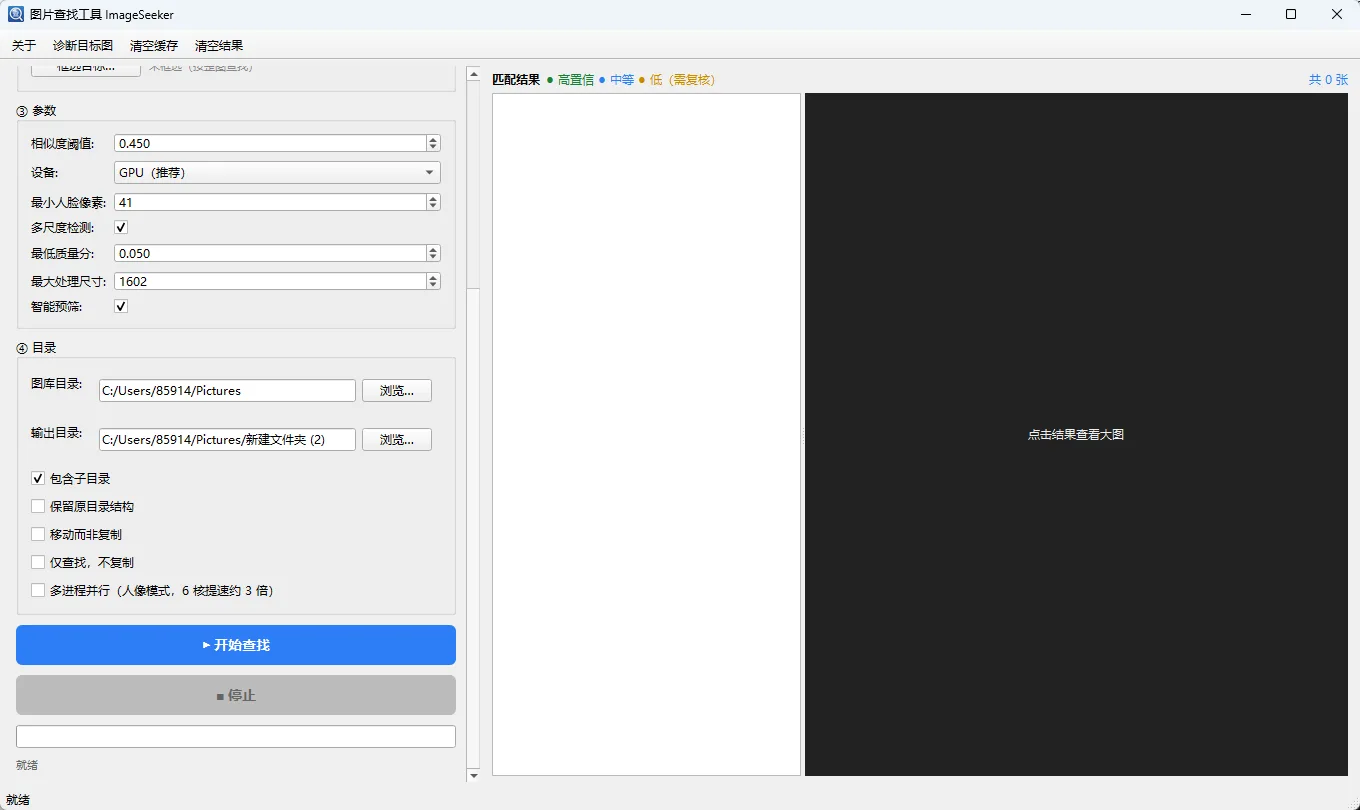Click the 就绪 status bar text
The image size is (1360, 810).
(x=18, y=800)
